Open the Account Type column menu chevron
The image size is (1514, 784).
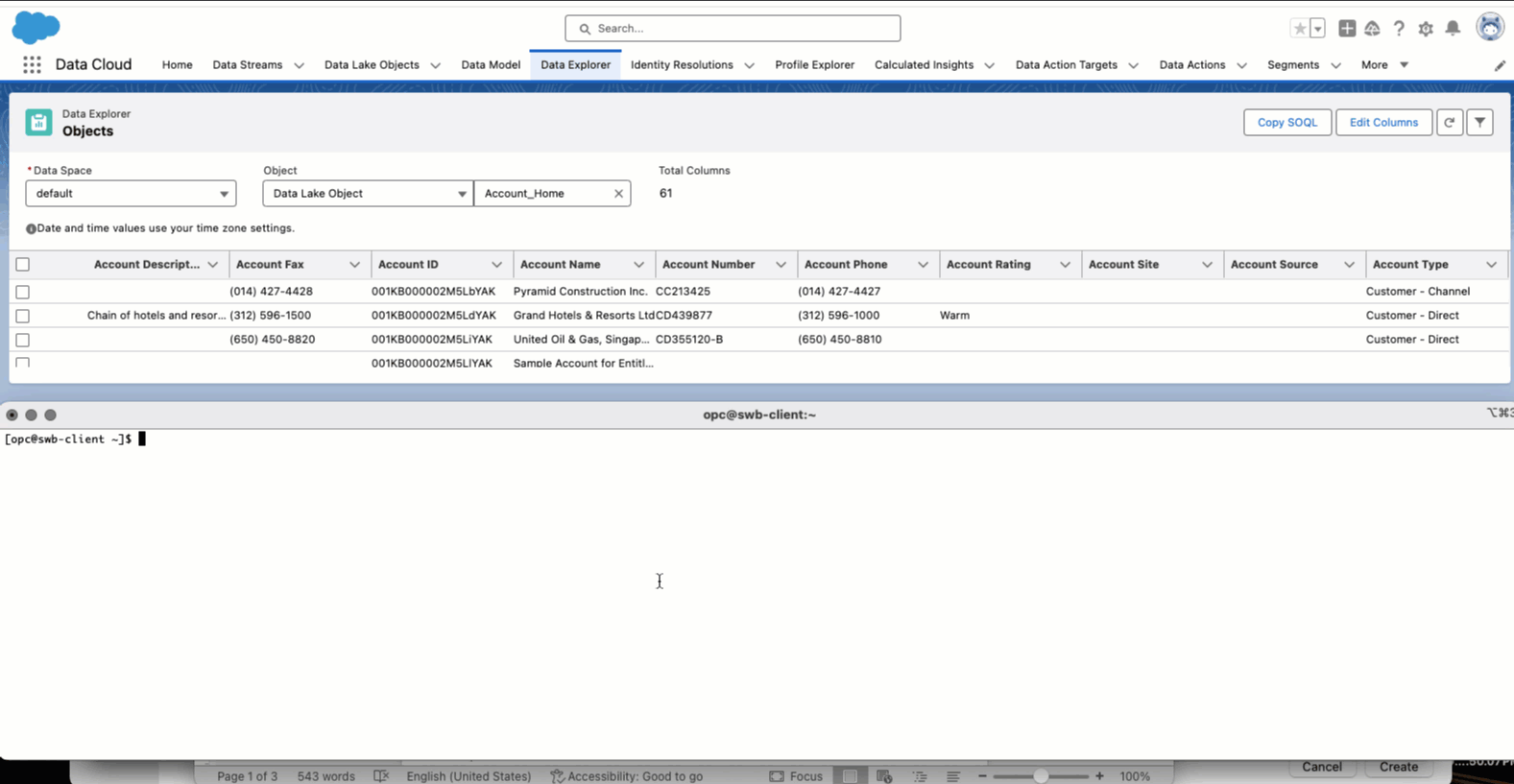pyautogui.click(x=1491, y=265)
